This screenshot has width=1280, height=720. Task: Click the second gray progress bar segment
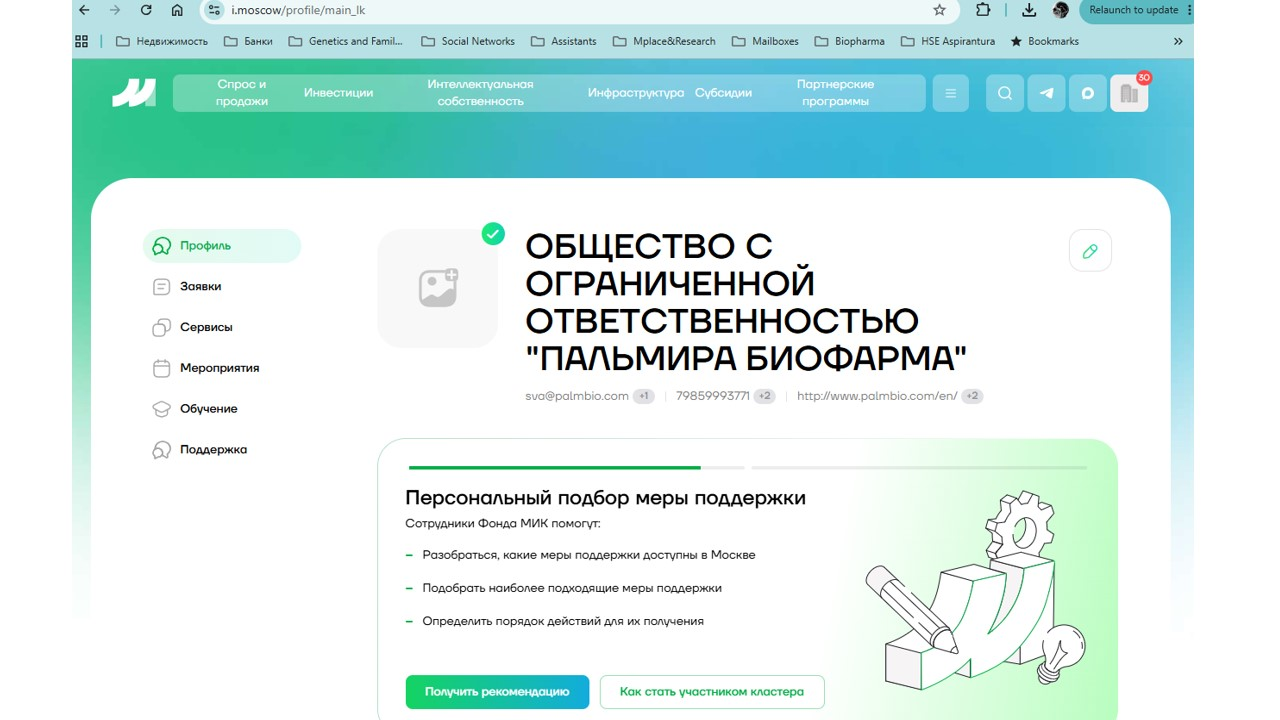click(919, 467)
